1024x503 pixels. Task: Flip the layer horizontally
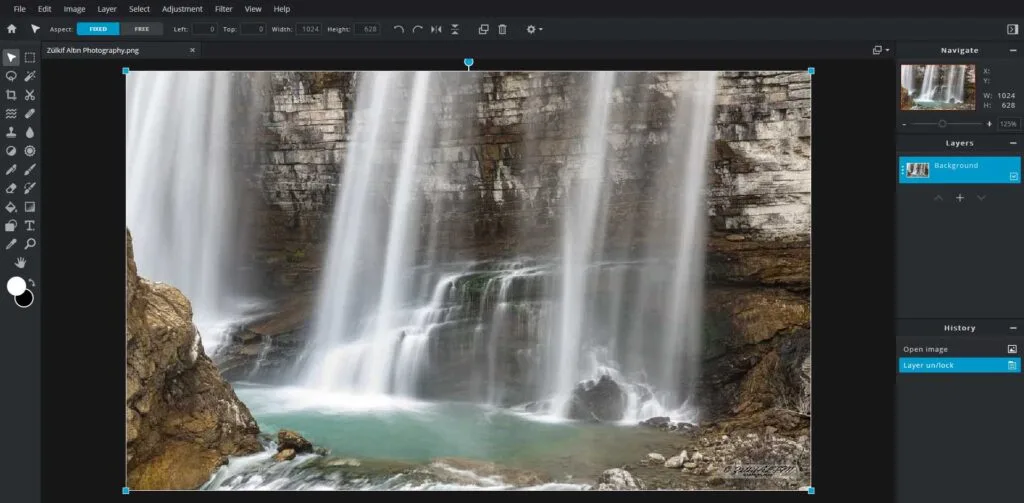click(436, 29)
